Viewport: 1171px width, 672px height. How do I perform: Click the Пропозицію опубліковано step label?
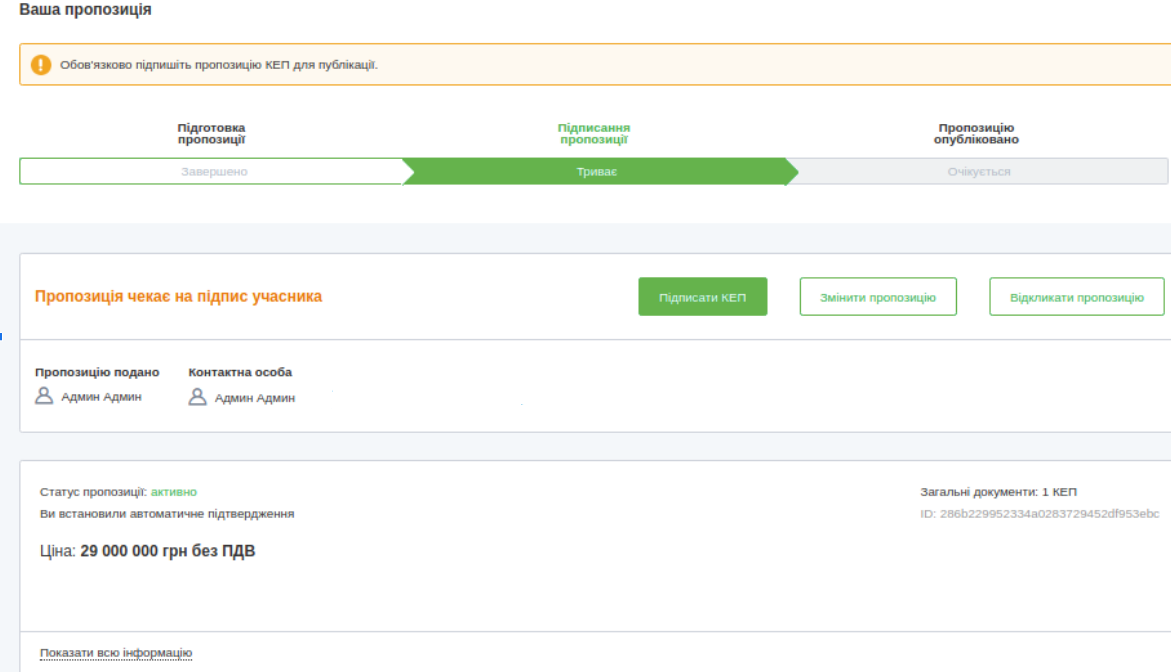point(976,134)
